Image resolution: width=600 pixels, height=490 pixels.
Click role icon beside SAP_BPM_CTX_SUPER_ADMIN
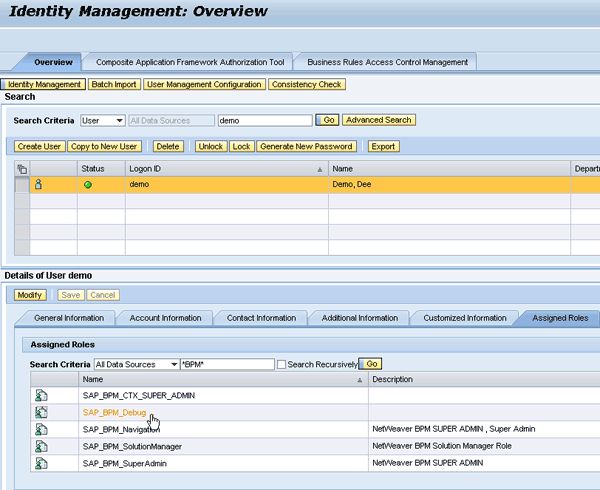[x=41, y=395]
